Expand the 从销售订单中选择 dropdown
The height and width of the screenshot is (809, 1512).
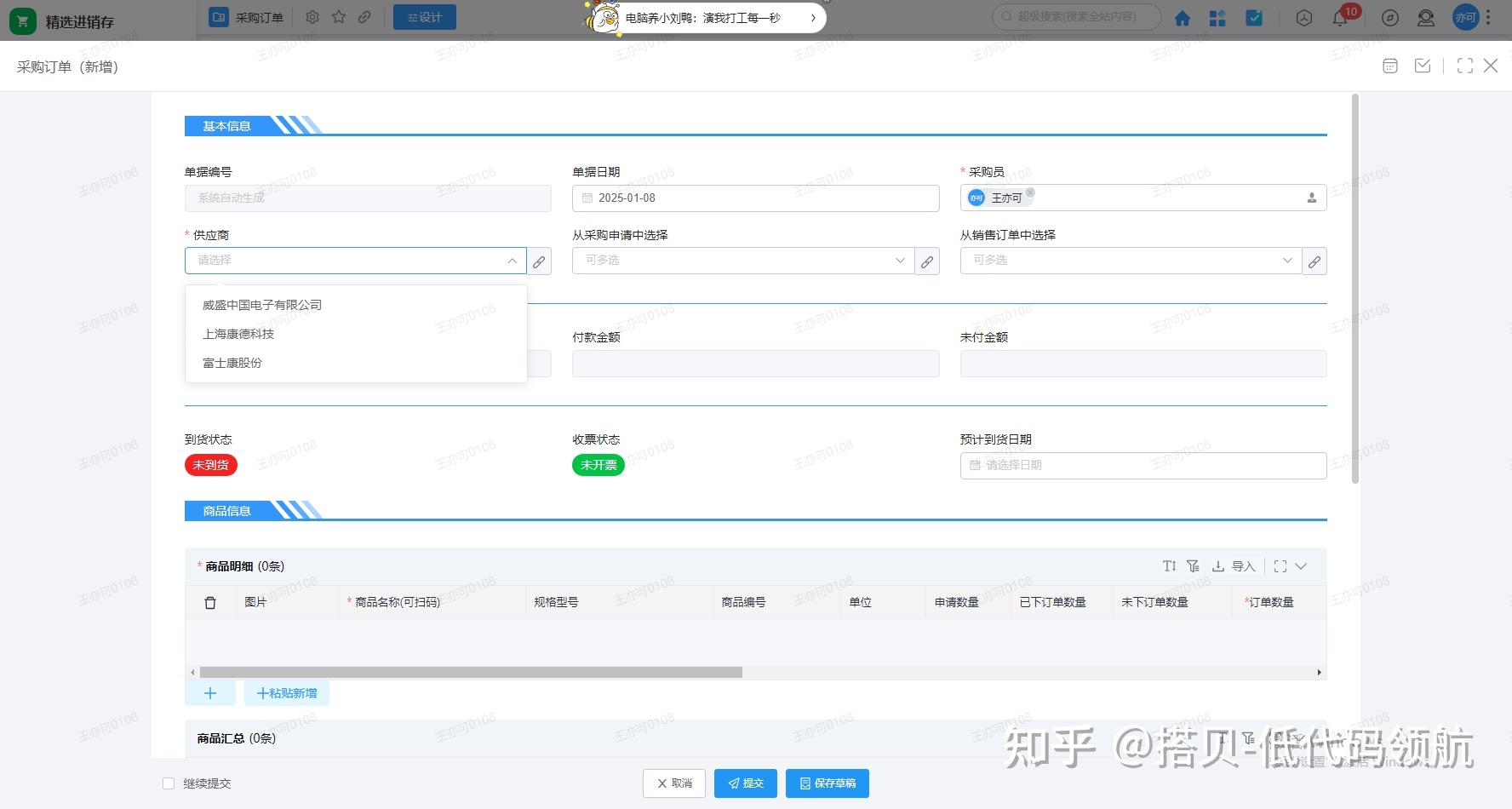[1287, 261]
